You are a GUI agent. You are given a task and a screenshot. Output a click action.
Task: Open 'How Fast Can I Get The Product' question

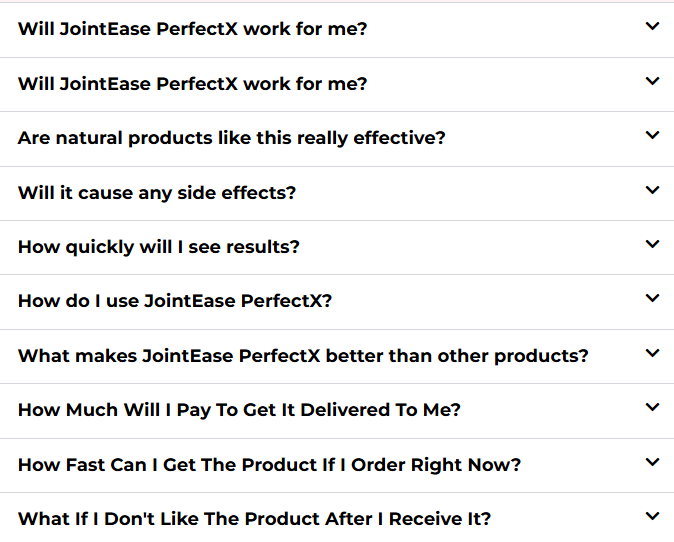click(x=269, y=464)
